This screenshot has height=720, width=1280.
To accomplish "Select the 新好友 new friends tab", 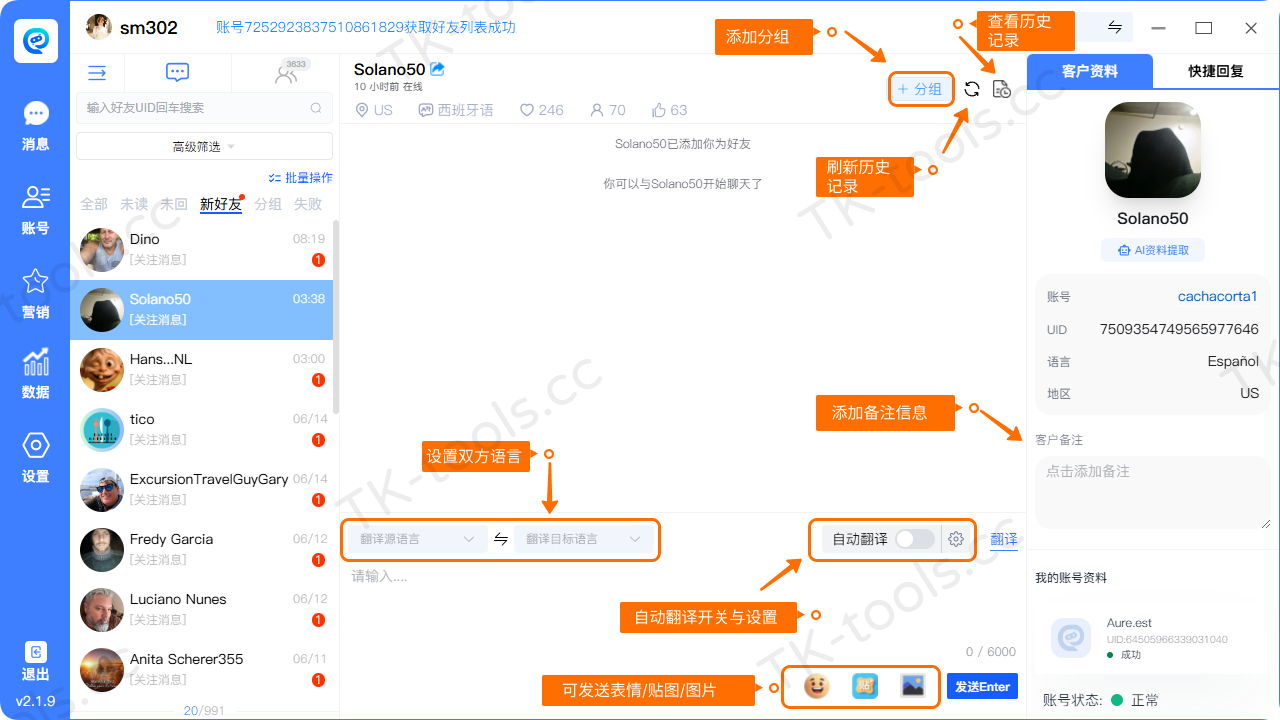I will click(221, 204).
